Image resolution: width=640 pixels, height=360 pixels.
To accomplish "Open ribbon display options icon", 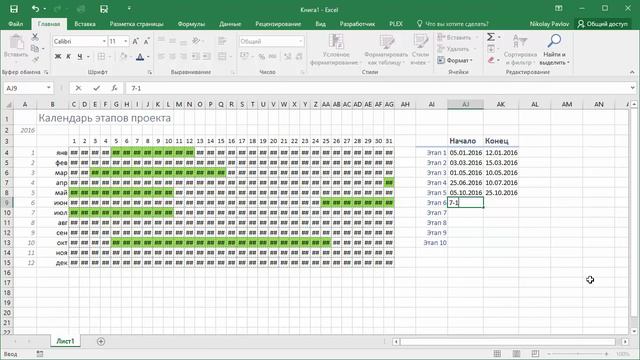I will click(x=558, y=9).
